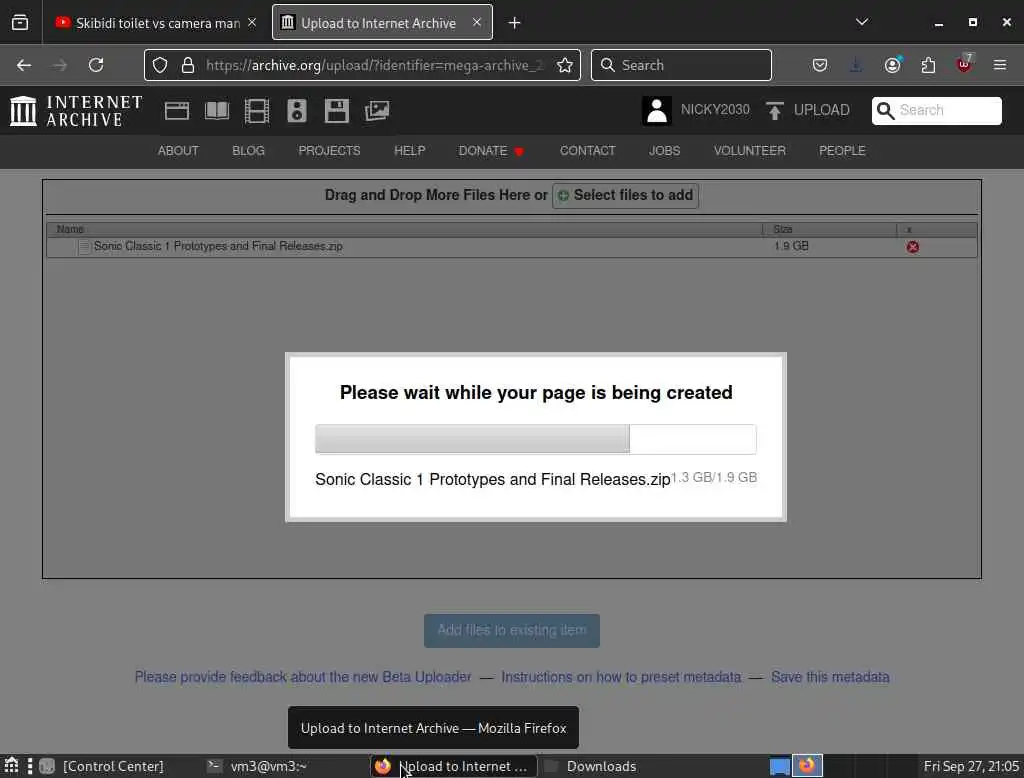Open Instructions on how to preset metadata
The image size is (1024, 778).
coord(621,677)
